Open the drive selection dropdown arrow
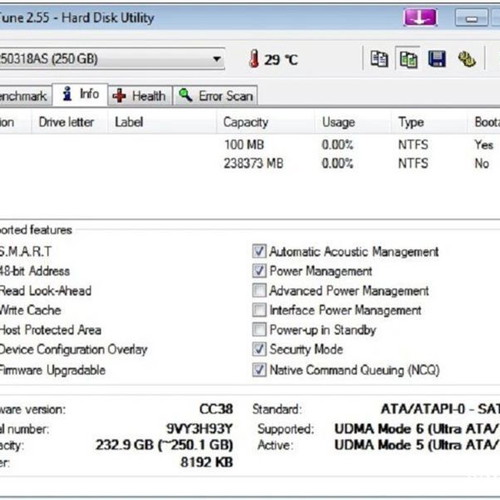The width and height of the screenshot is (500, 500). [x=217, y=59]
